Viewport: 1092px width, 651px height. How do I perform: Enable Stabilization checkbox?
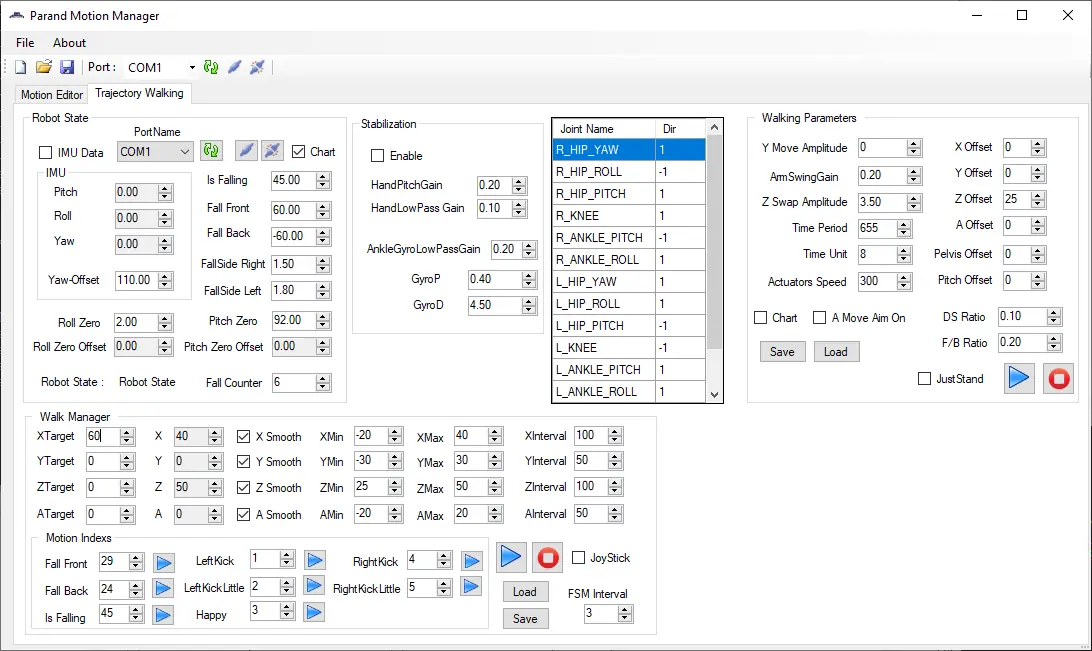[377, 155]
